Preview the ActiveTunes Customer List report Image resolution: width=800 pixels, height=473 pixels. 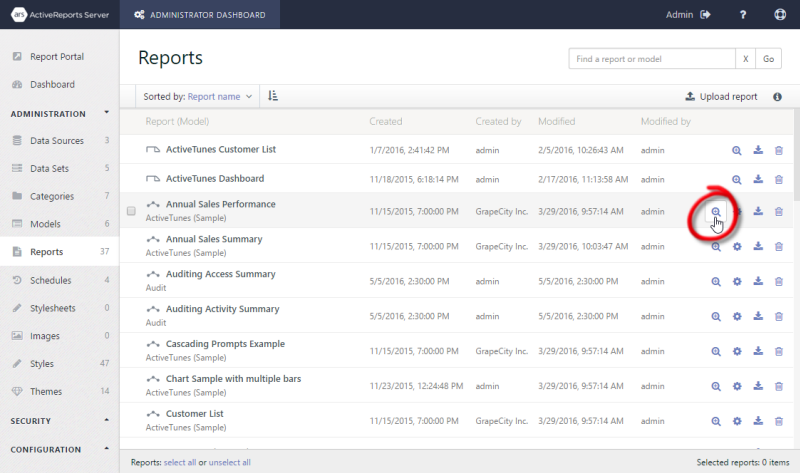(x=736, y=151)
